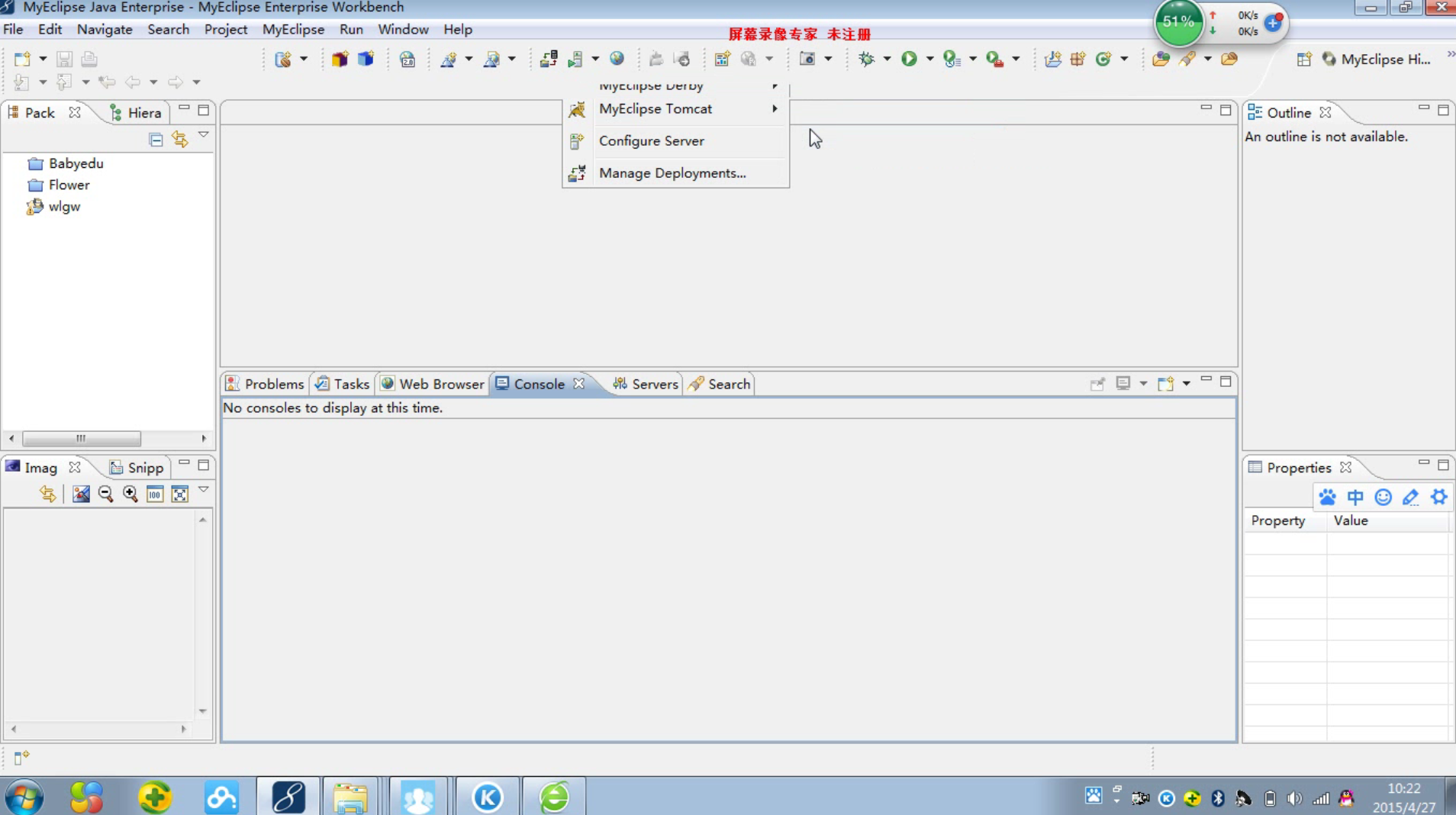Open the file explorer taskbar icon
Screen dimensions: 1456x815
click(350, 797)
